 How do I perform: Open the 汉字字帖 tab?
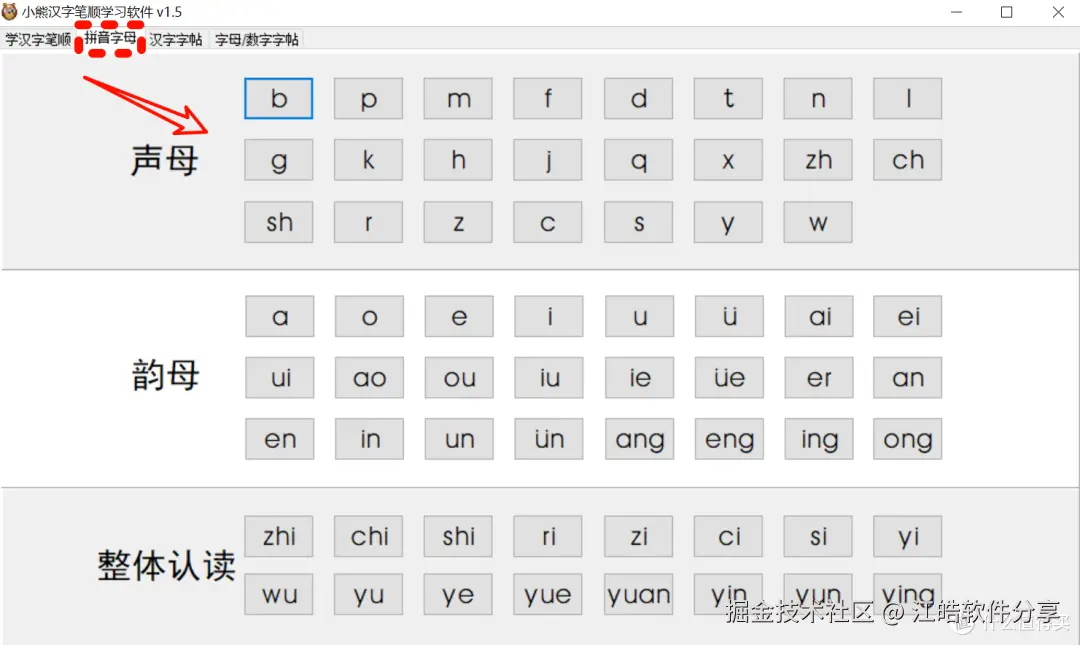point(176,41)
